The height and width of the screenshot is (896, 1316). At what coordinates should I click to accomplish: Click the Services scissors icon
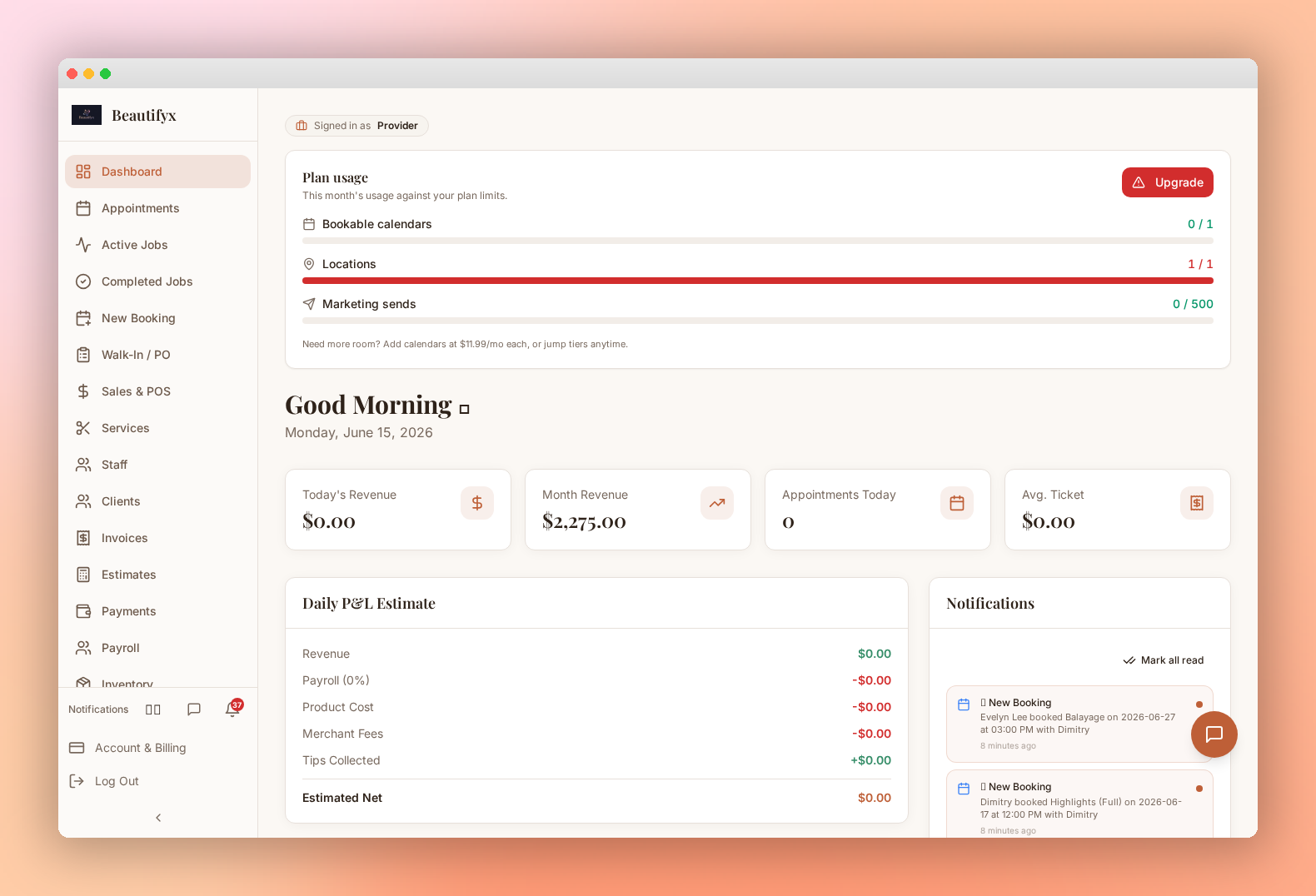point(83,428)
